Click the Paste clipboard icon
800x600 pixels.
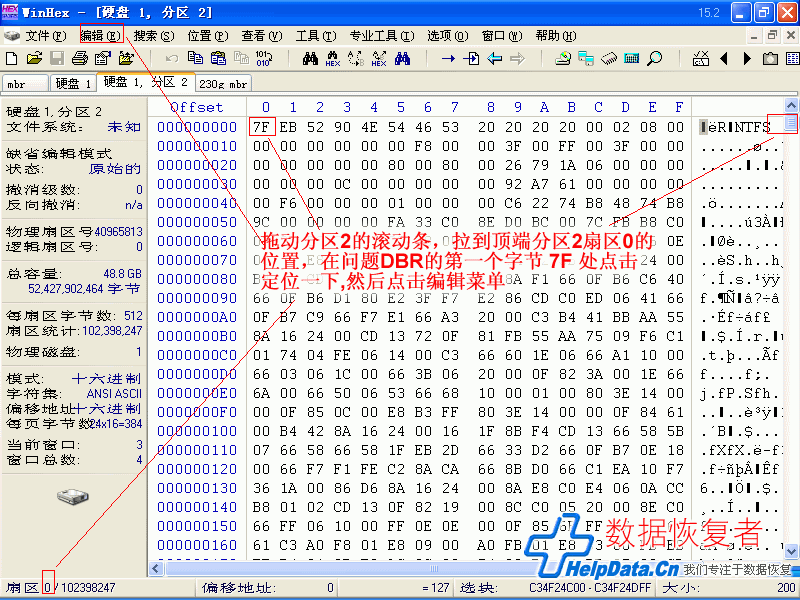[218, 58]
